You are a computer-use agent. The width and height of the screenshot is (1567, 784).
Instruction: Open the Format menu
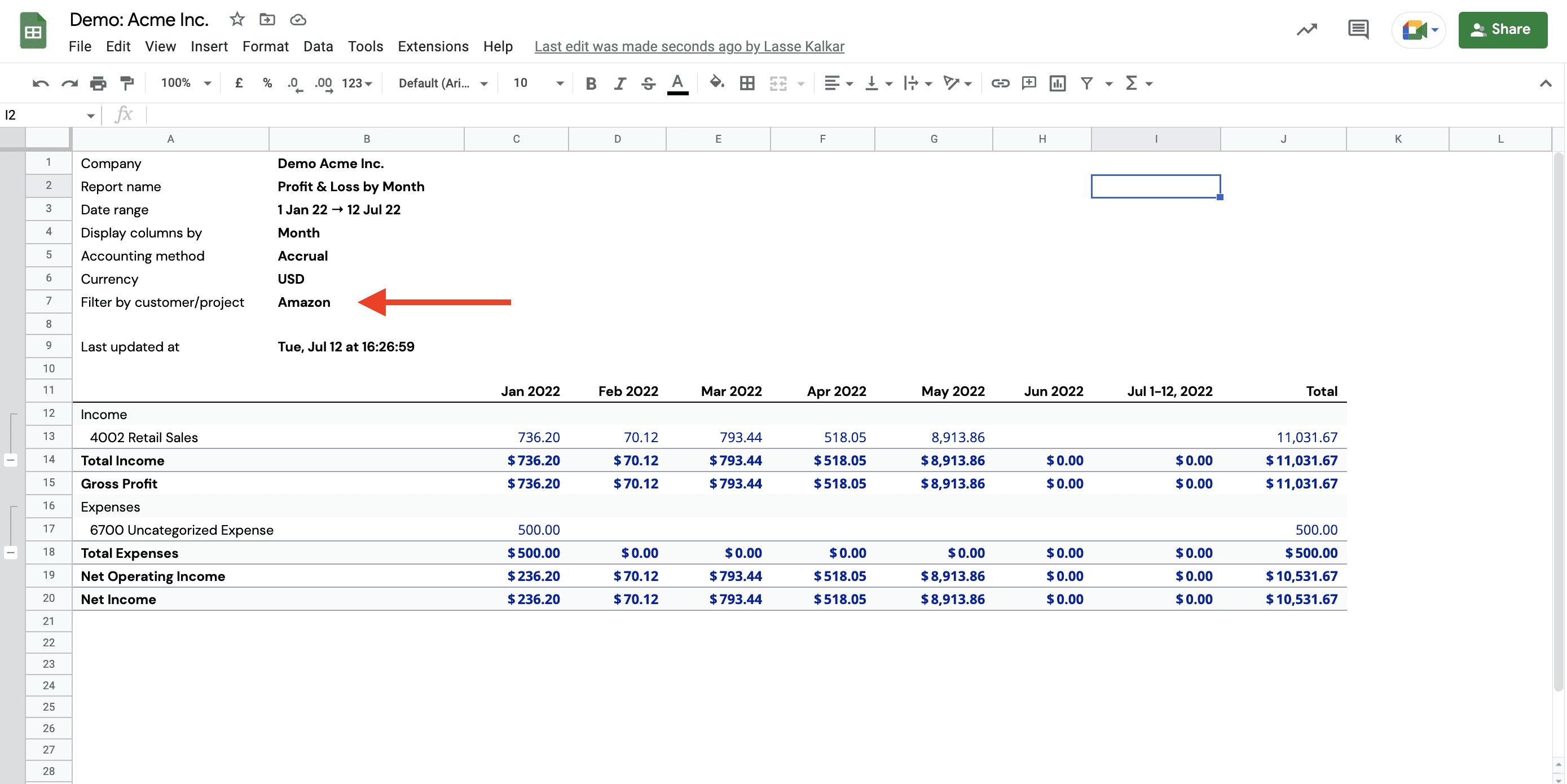[x=266, y=47]
